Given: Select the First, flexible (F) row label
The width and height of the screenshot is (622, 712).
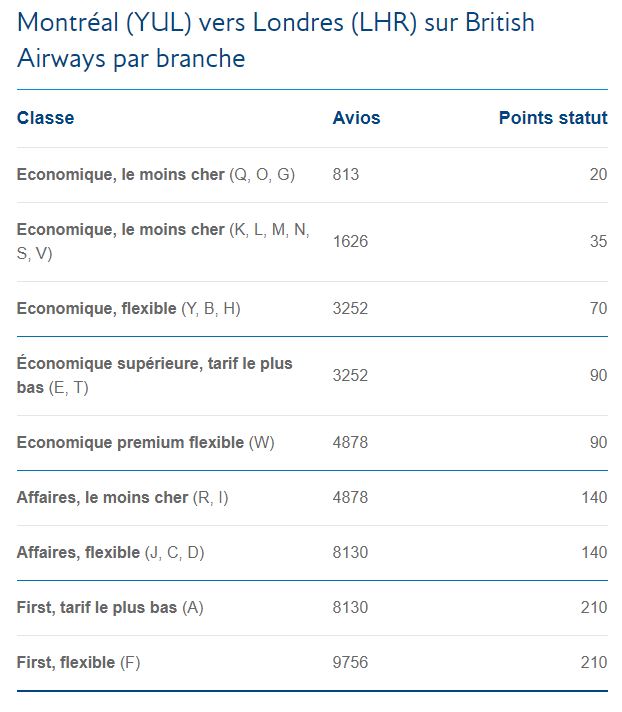Looking at the screenshot, I should tap(79, 662).
